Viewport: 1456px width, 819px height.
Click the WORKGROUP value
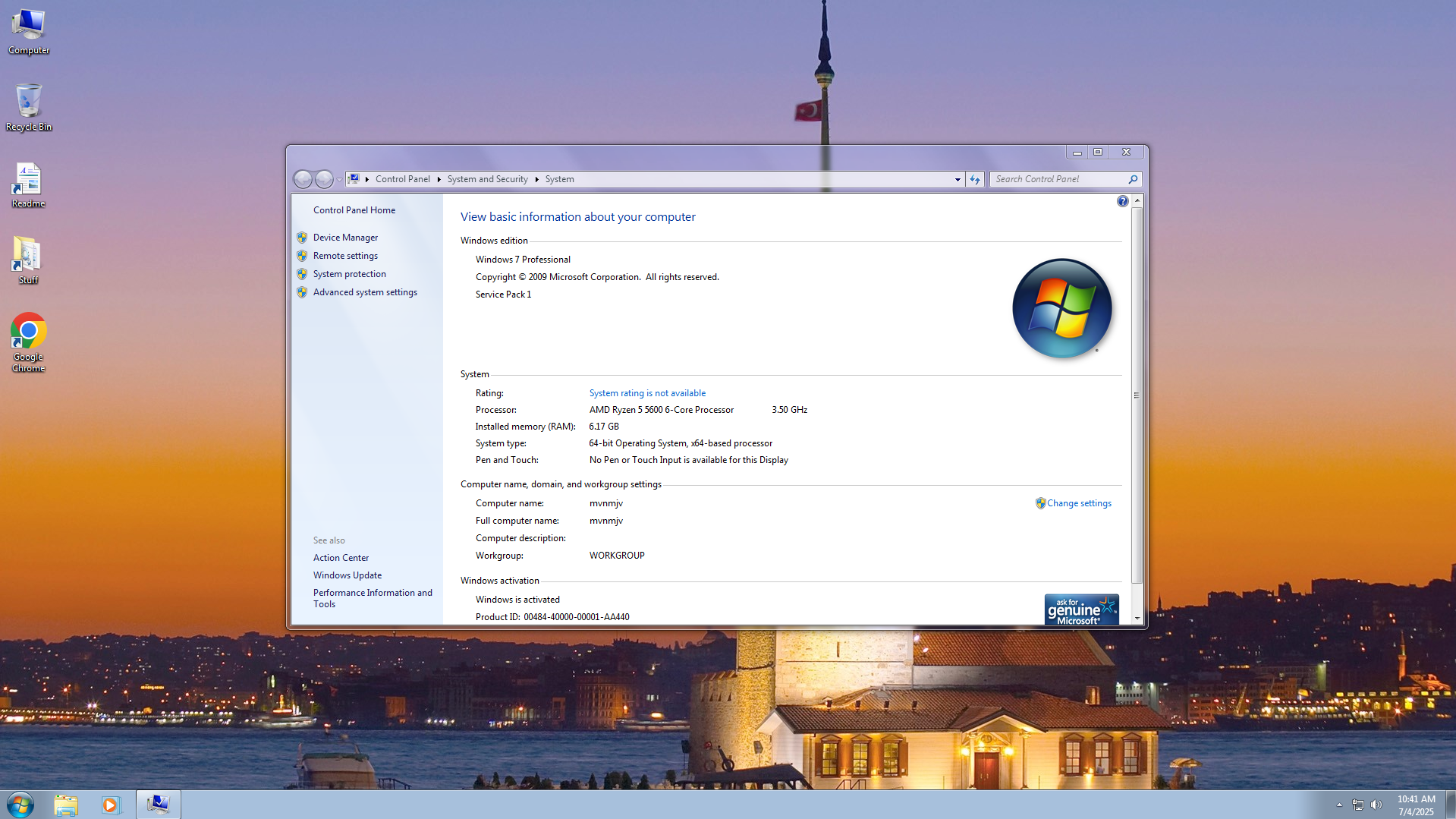coord(617,556)
